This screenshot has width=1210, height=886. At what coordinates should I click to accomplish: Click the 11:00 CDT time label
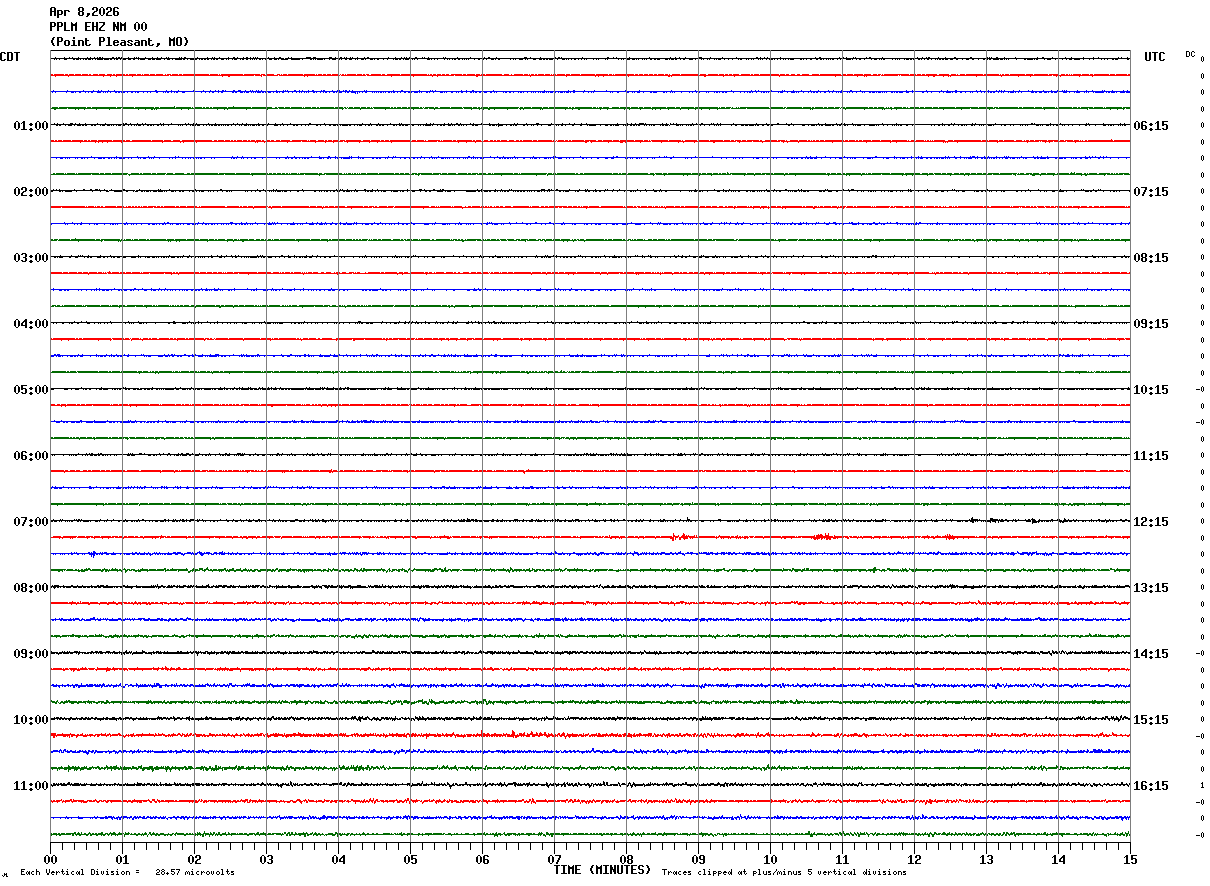(31, 786)
